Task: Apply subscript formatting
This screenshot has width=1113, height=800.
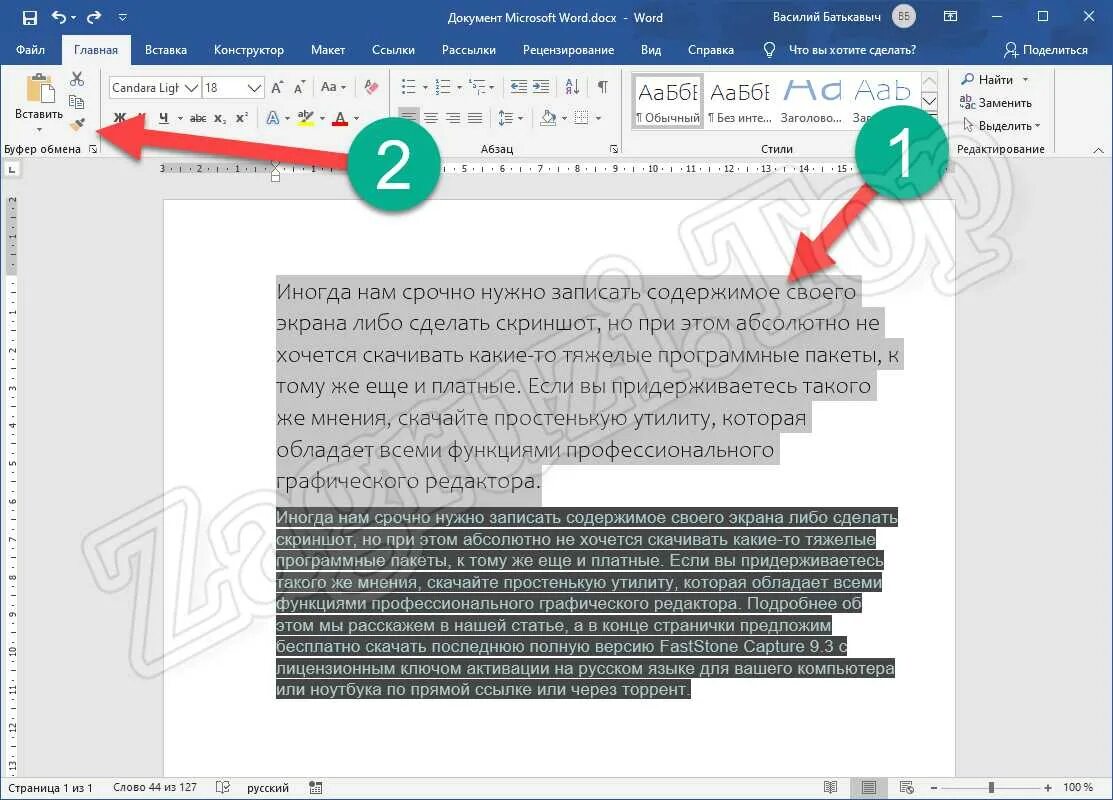Action: click(x=220, y=118)
